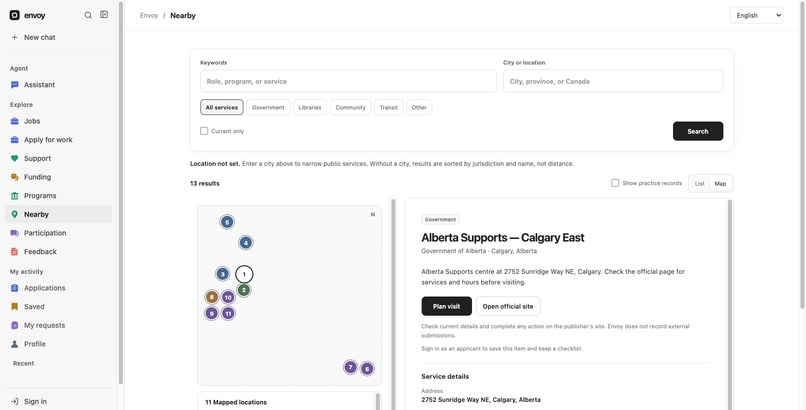Viewport: 806px width, 410px height.
Task: Select map marker 7
Action: pyautogui.click(x=350, y=367)
